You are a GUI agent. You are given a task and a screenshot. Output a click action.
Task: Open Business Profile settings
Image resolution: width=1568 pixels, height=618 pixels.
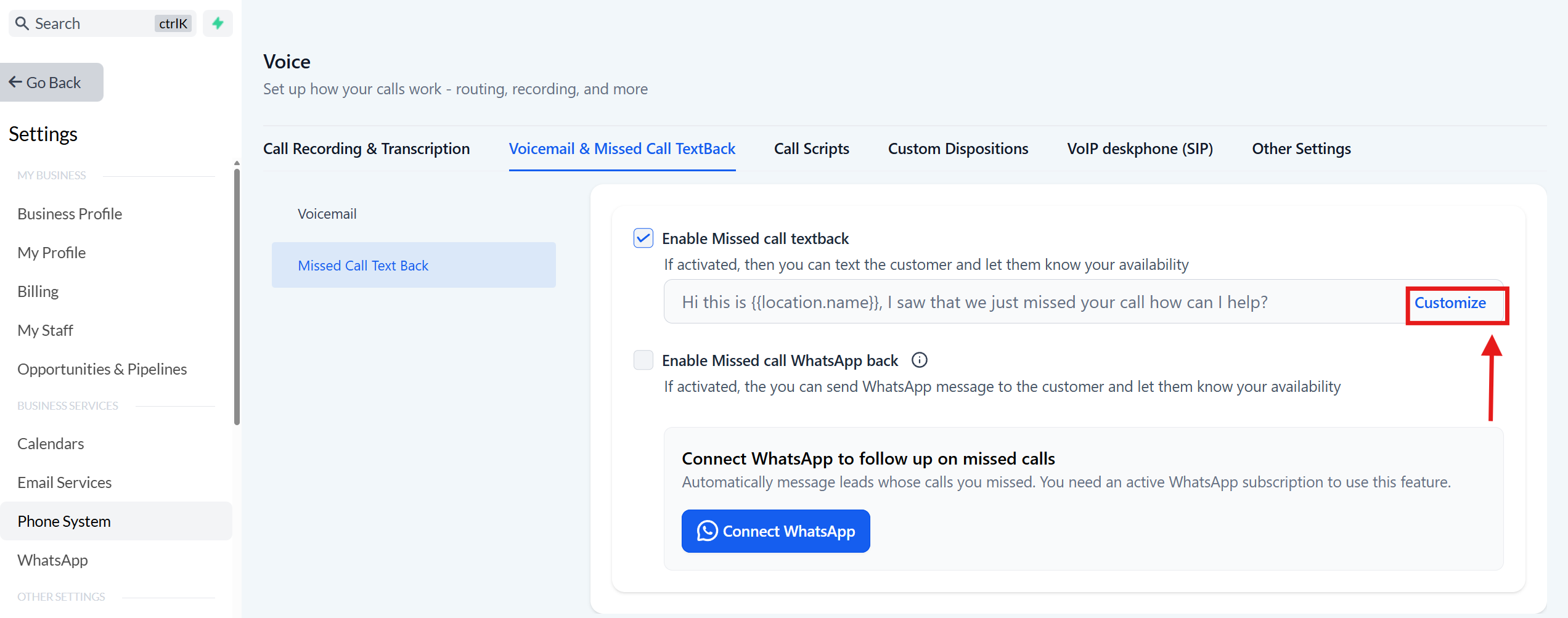pos(70,214)
